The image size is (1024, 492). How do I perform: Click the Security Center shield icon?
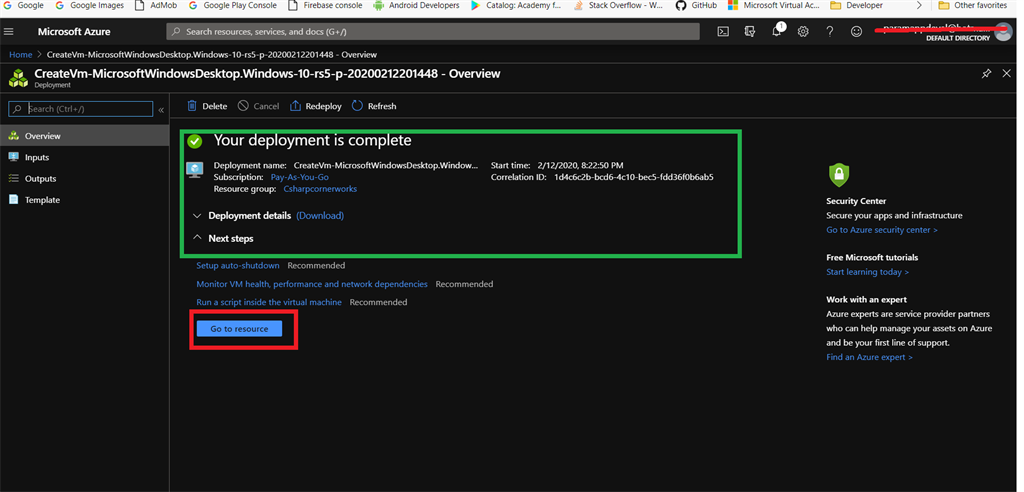(839, 174)
